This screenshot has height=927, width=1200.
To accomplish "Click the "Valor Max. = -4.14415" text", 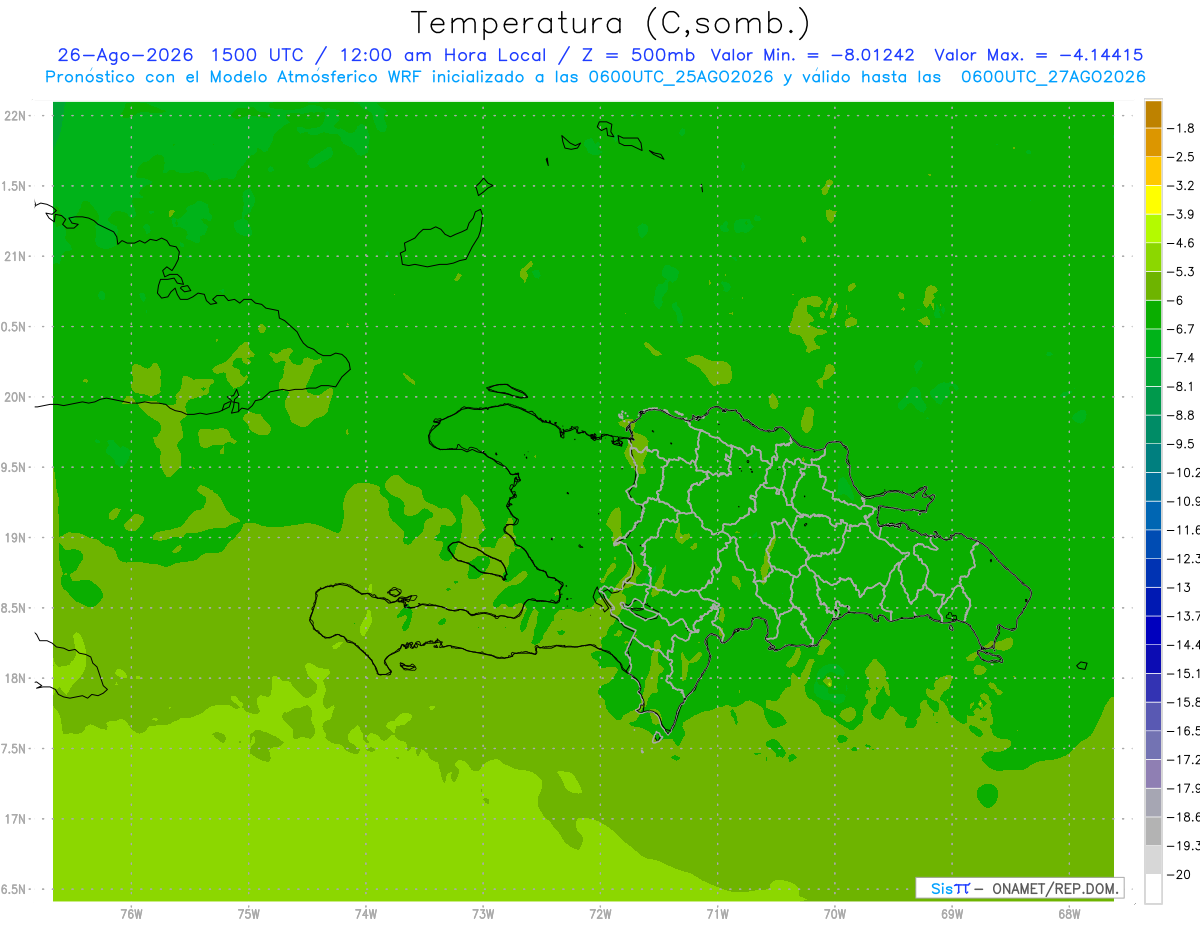I will (1038, 55).
